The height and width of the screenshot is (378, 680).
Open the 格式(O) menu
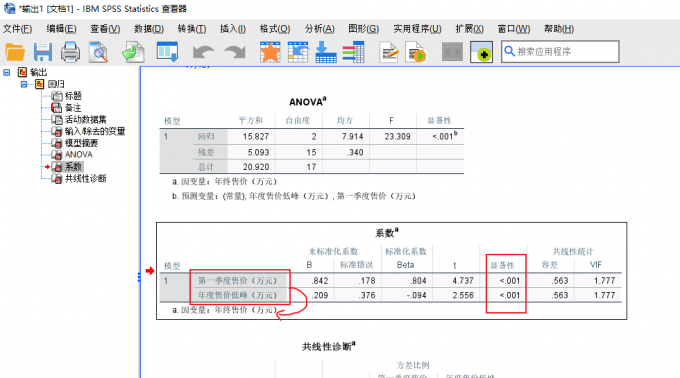click(275, 29)
